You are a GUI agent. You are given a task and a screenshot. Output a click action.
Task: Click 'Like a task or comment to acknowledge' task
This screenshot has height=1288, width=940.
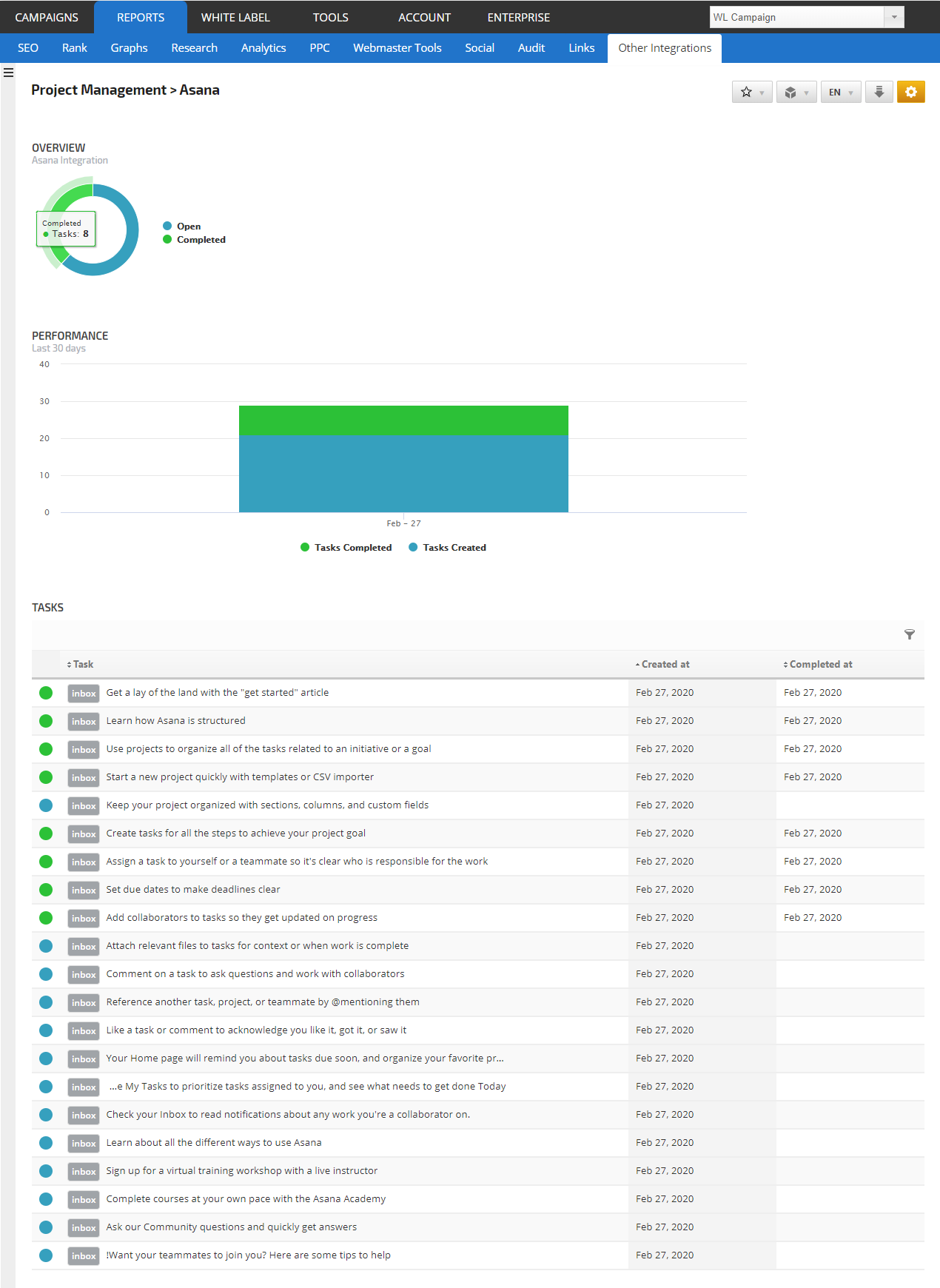256,1030
